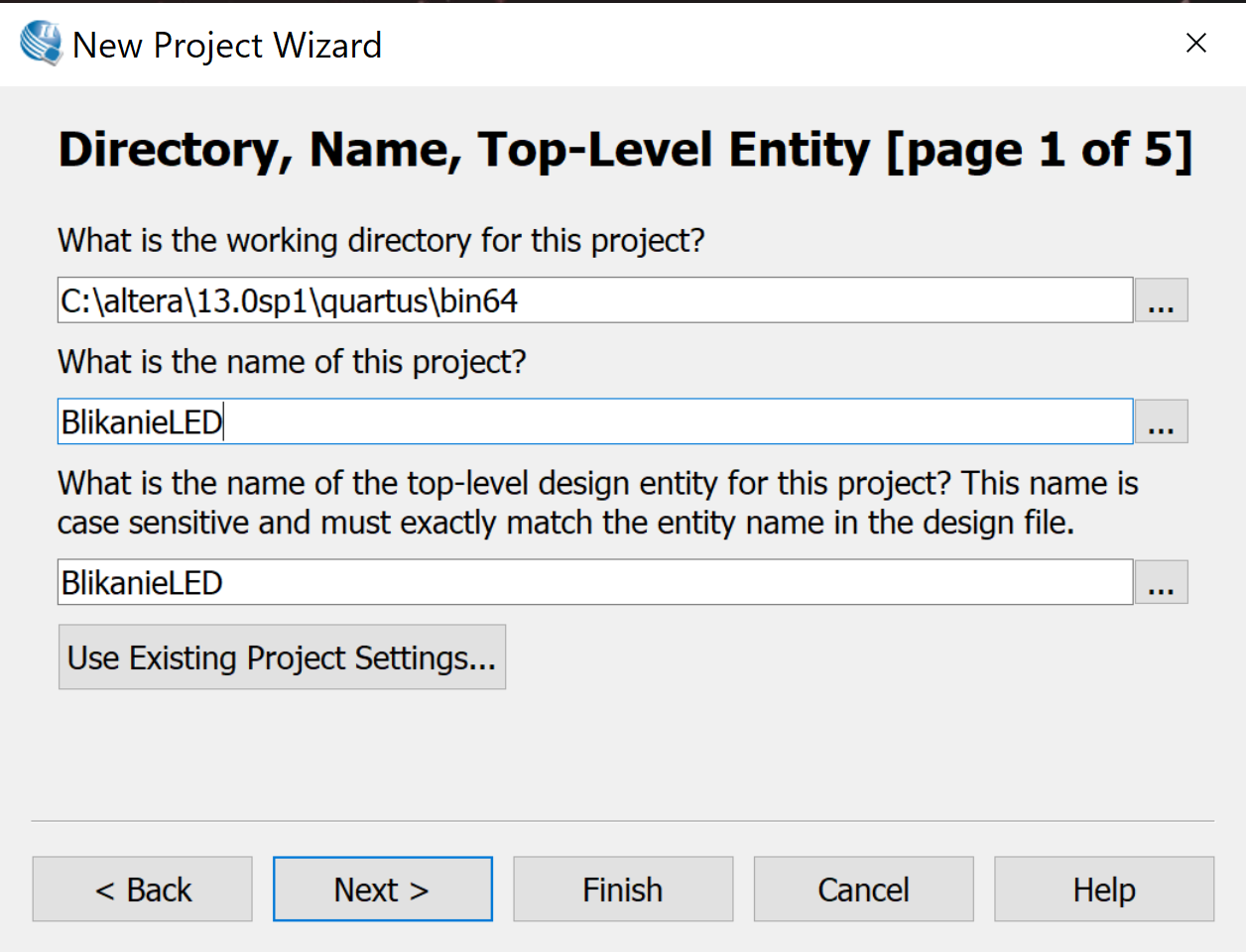The width and height of the screenshot is (1246, 952).
Task: Click the project name question label
Action: point(292,362)
